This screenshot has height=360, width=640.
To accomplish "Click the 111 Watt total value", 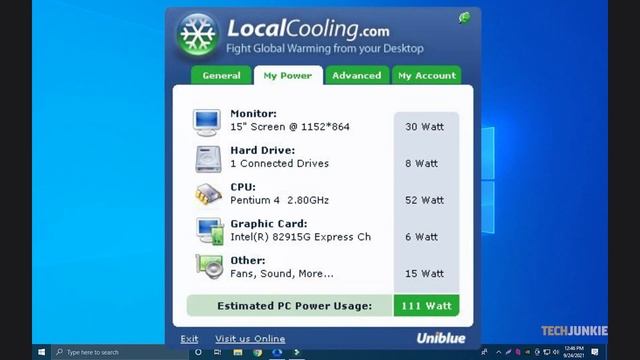I will (x=426, y=306).
